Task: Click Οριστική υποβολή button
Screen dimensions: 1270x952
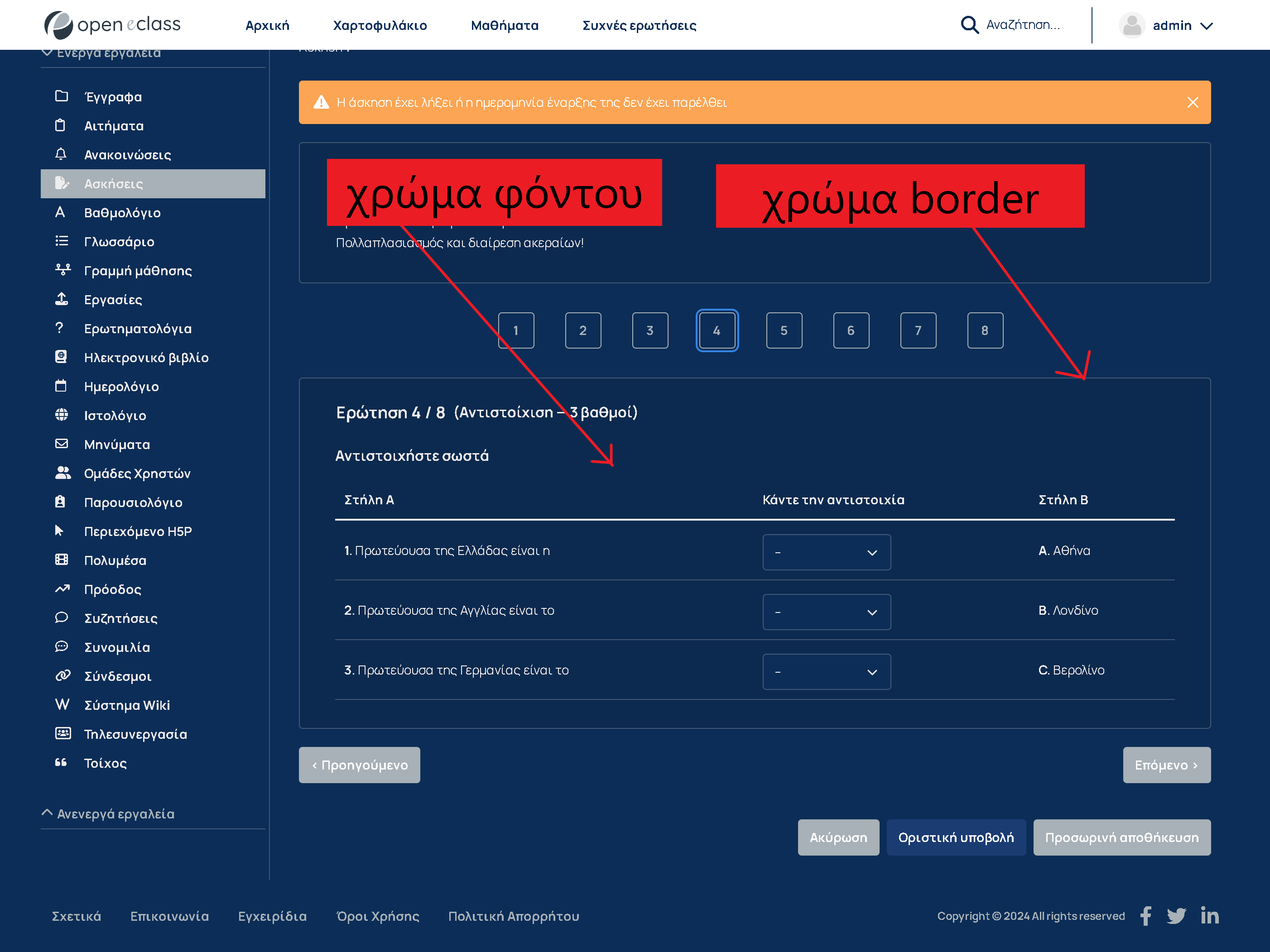Action: [956, 837]
